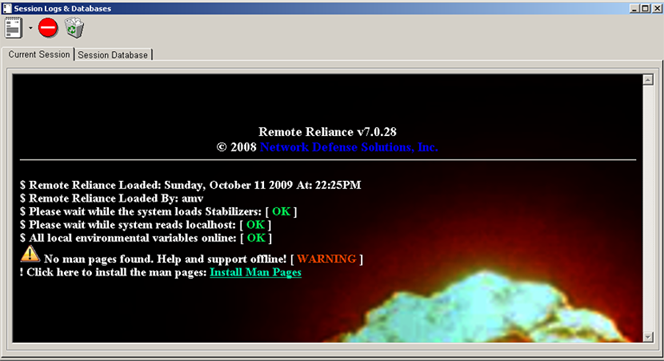Image resolution: width=664 pixels, height=361 pixels.
Task: Click the window system icon in title bar
Action: point(7,8)
